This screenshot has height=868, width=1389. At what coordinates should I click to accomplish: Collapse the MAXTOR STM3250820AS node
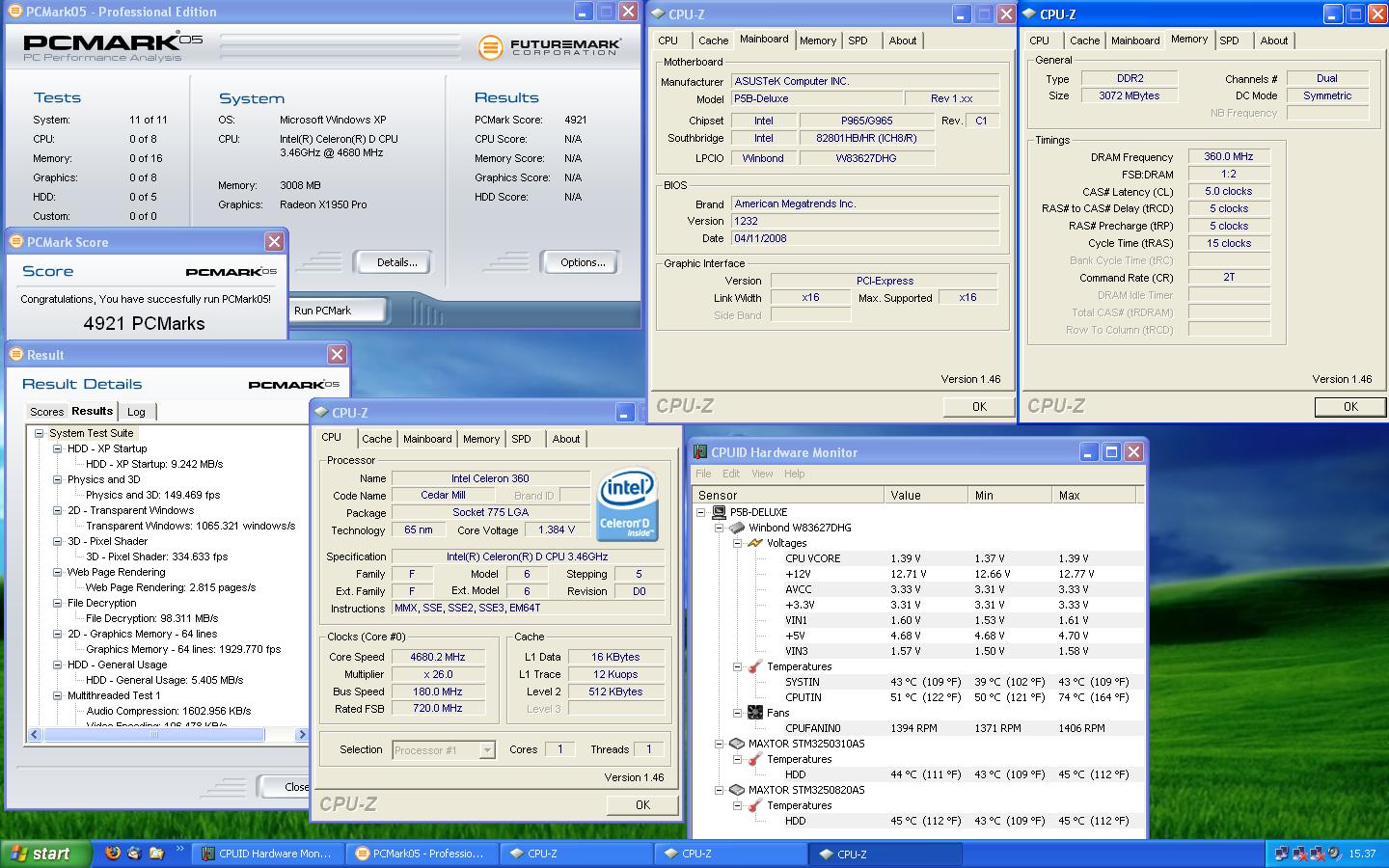(x=719, y=790)
